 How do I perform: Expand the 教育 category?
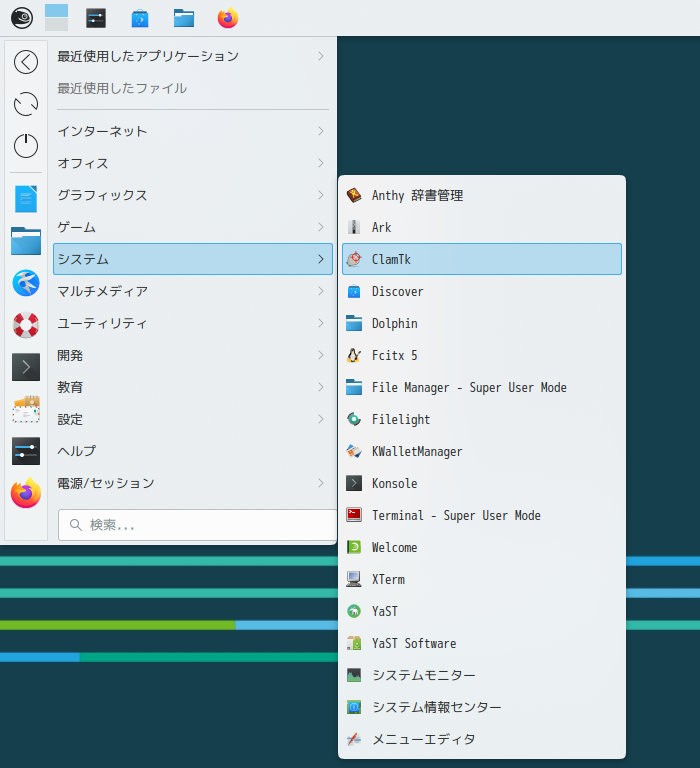pos(193,387)
